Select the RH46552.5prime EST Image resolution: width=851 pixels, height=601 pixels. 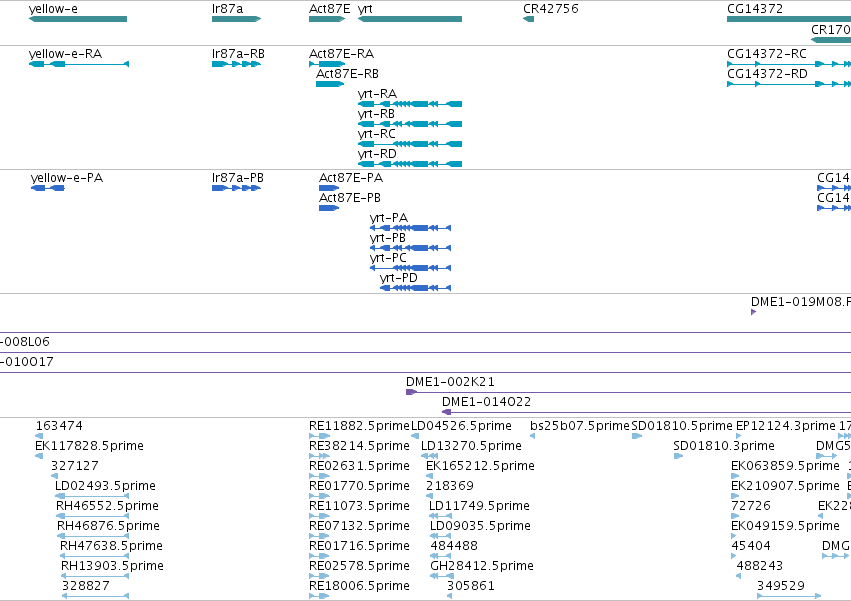(x=92, y=516)
